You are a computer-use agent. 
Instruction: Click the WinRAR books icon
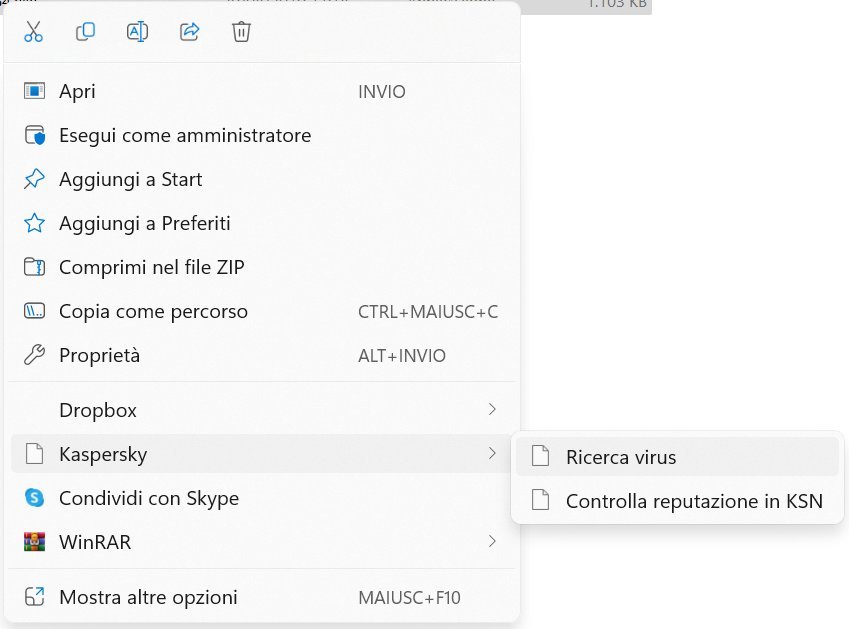pyautogui.click(x=34, y=542)
